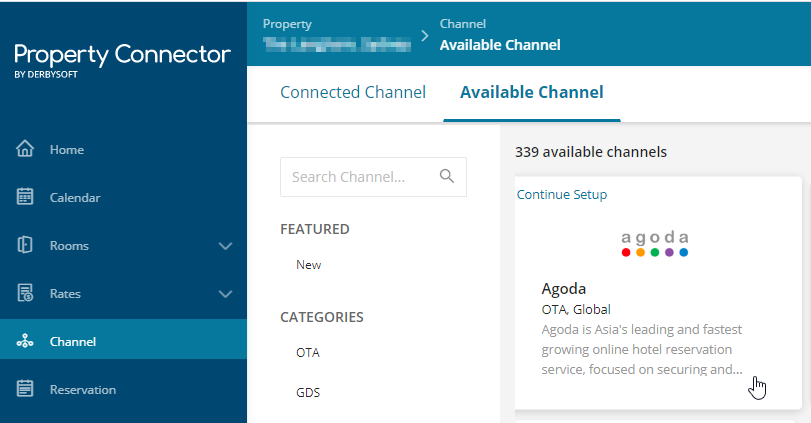The width and height of the screenshot is (811, 423).
Task: Click '339 available channels' text
Action: [x=591, y=152]
